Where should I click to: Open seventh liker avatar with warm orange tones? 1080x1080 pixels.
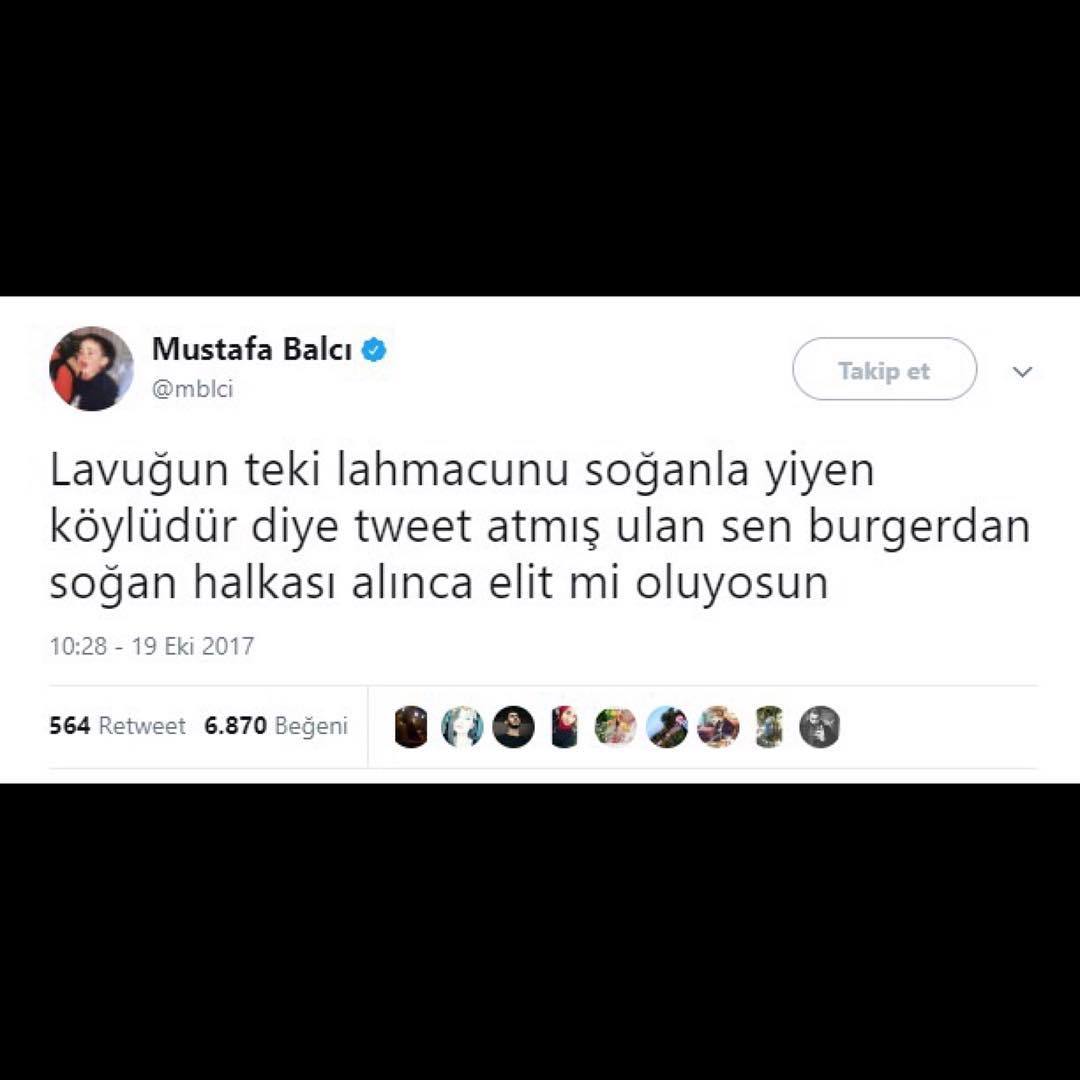tap(718, 727)
